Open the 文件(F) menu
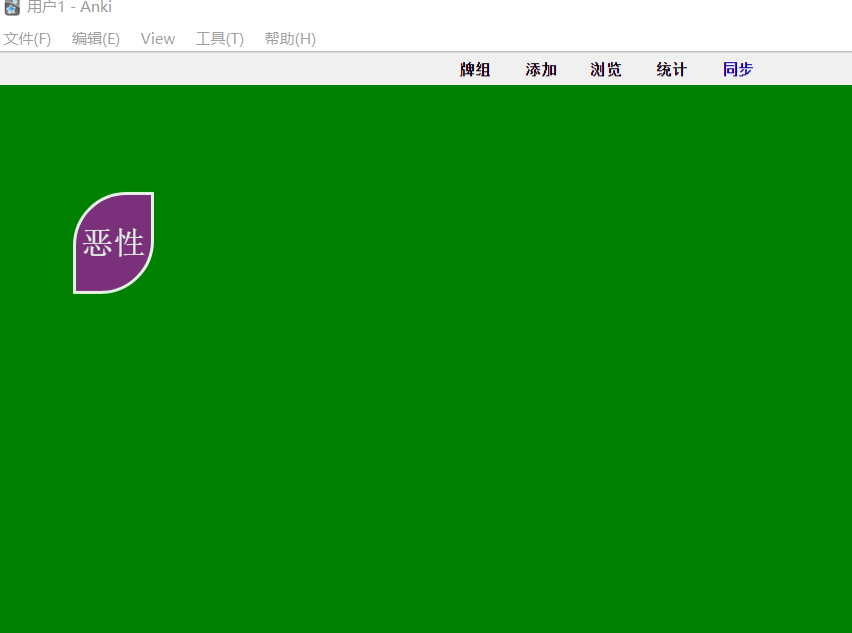This screenshot has height=633, width=852. 27,39
